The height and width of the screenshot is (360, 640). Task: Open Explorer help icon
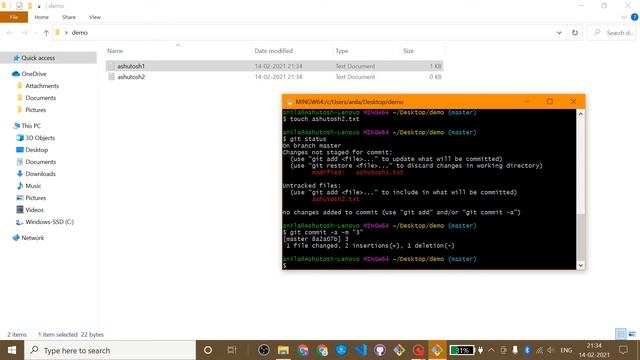point(634,17)
